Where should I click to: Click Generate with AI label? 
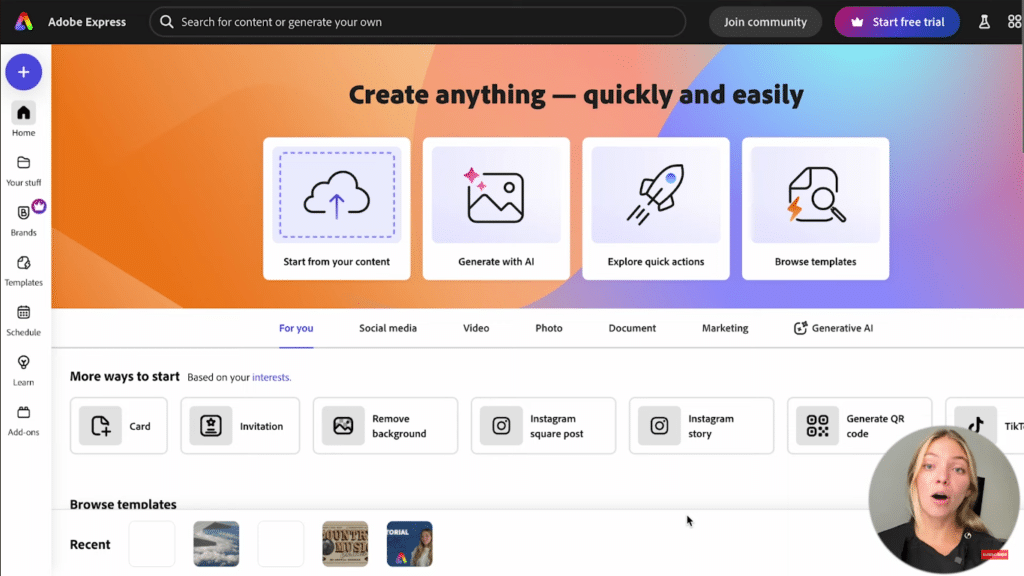496,261
